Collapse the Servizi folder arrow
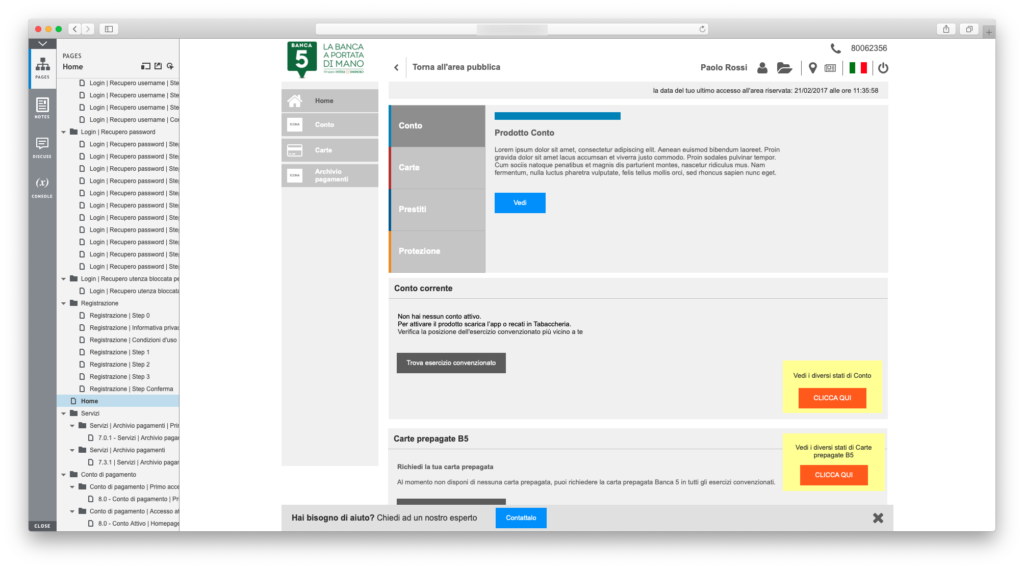1024x569 pixels. (x=63, y=414)
